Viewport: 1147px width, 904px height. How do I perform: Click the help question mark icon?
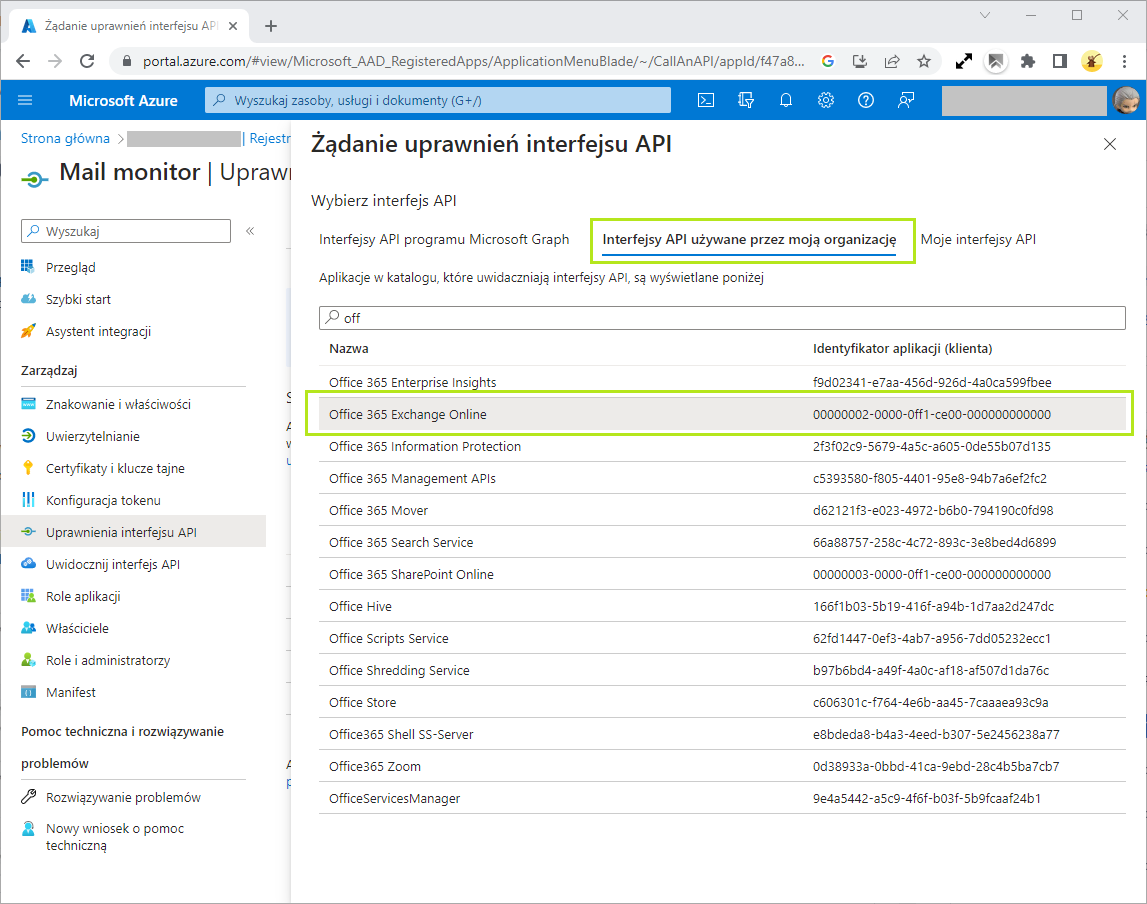866,100
